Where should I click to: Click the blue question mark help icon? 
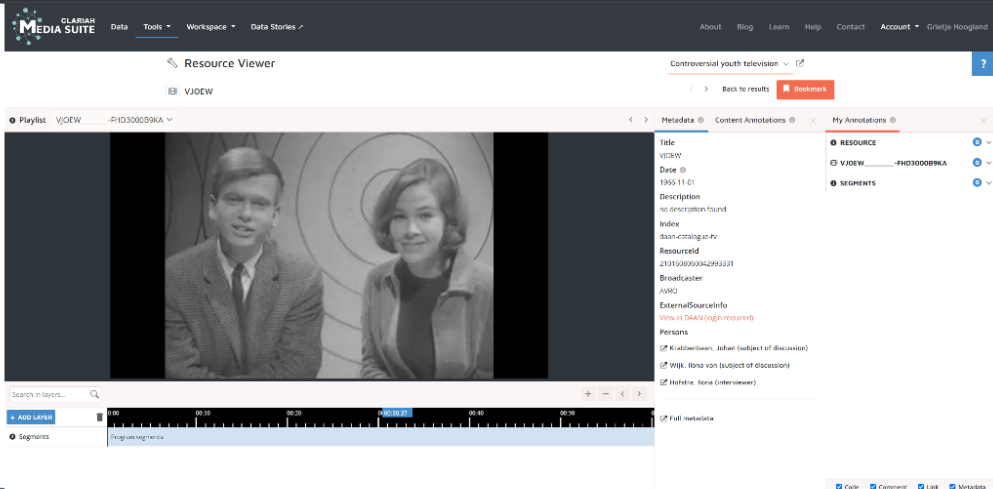(981, 64)
